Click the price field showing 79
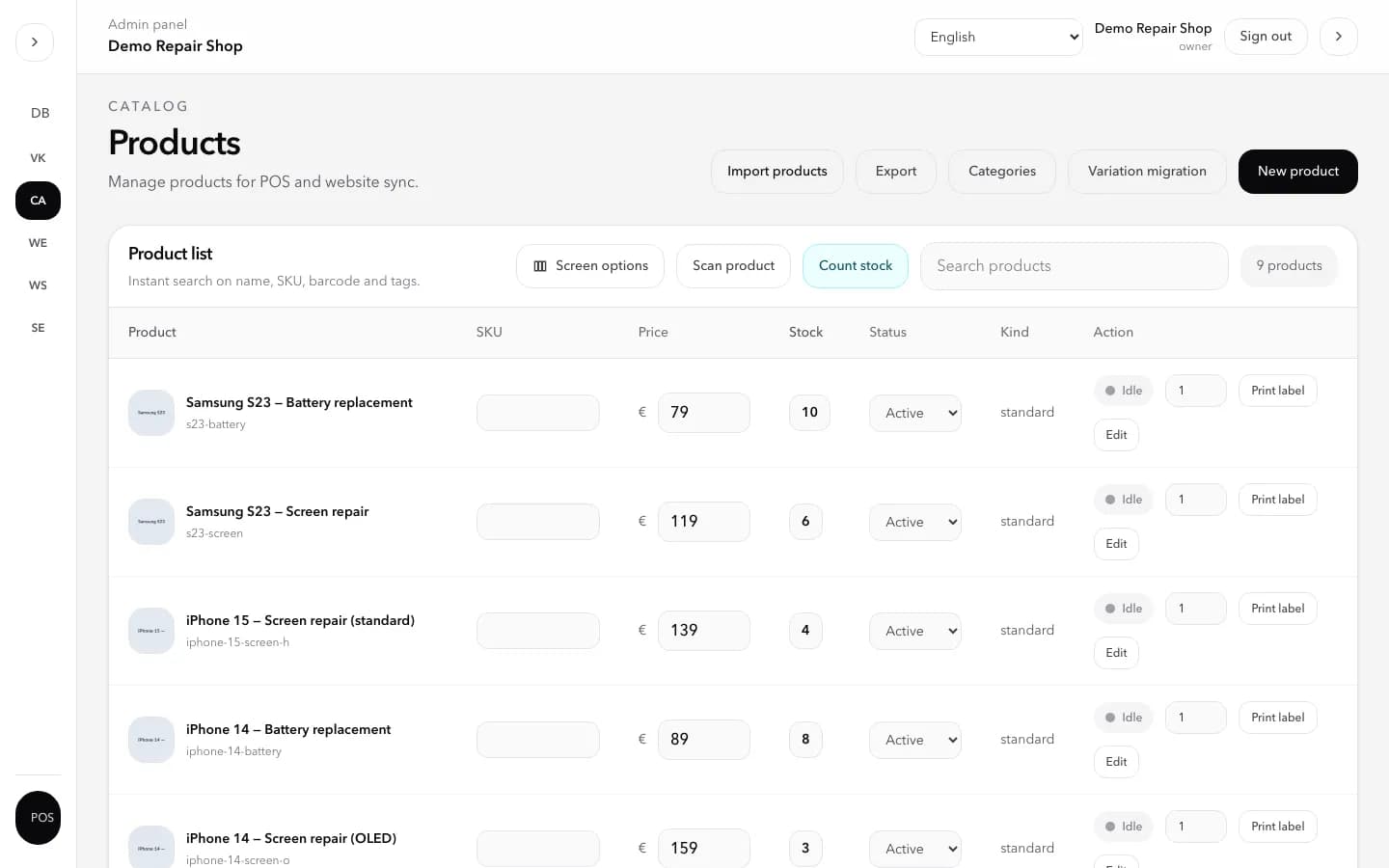The image size is (1389, 868). click(x=704, y=413)
